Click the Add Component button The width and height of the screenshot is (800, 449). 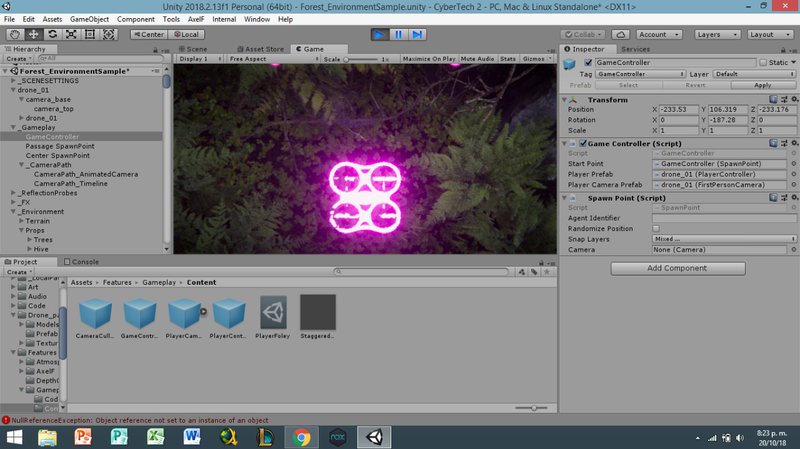(x=678, y=268)
